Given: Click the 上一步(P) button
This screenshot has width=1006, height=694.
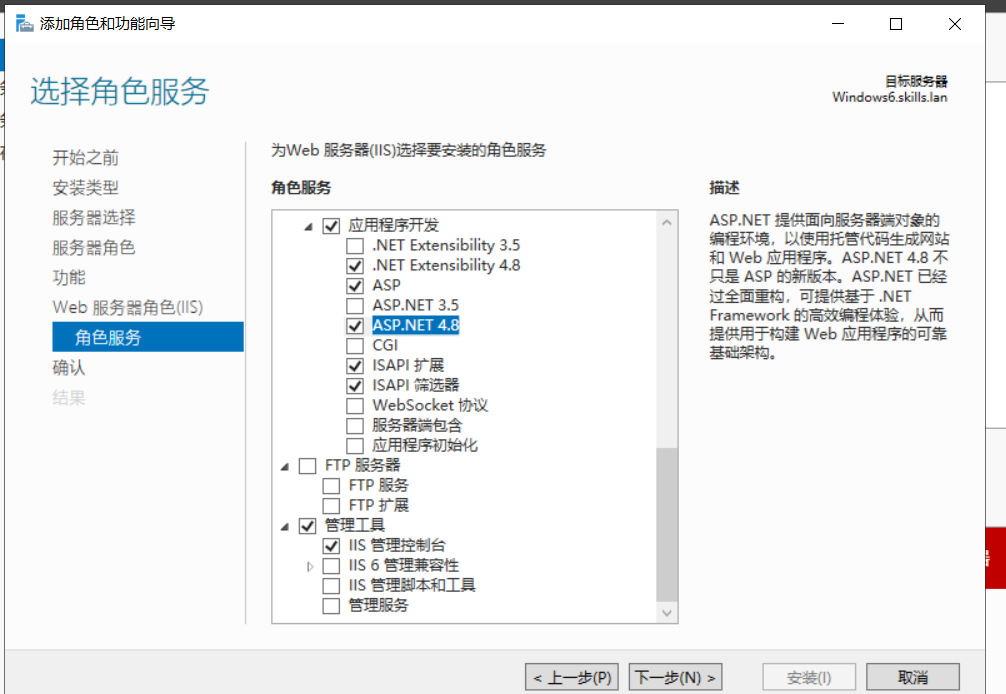Looking at the screenshot, I should point(572,677).
